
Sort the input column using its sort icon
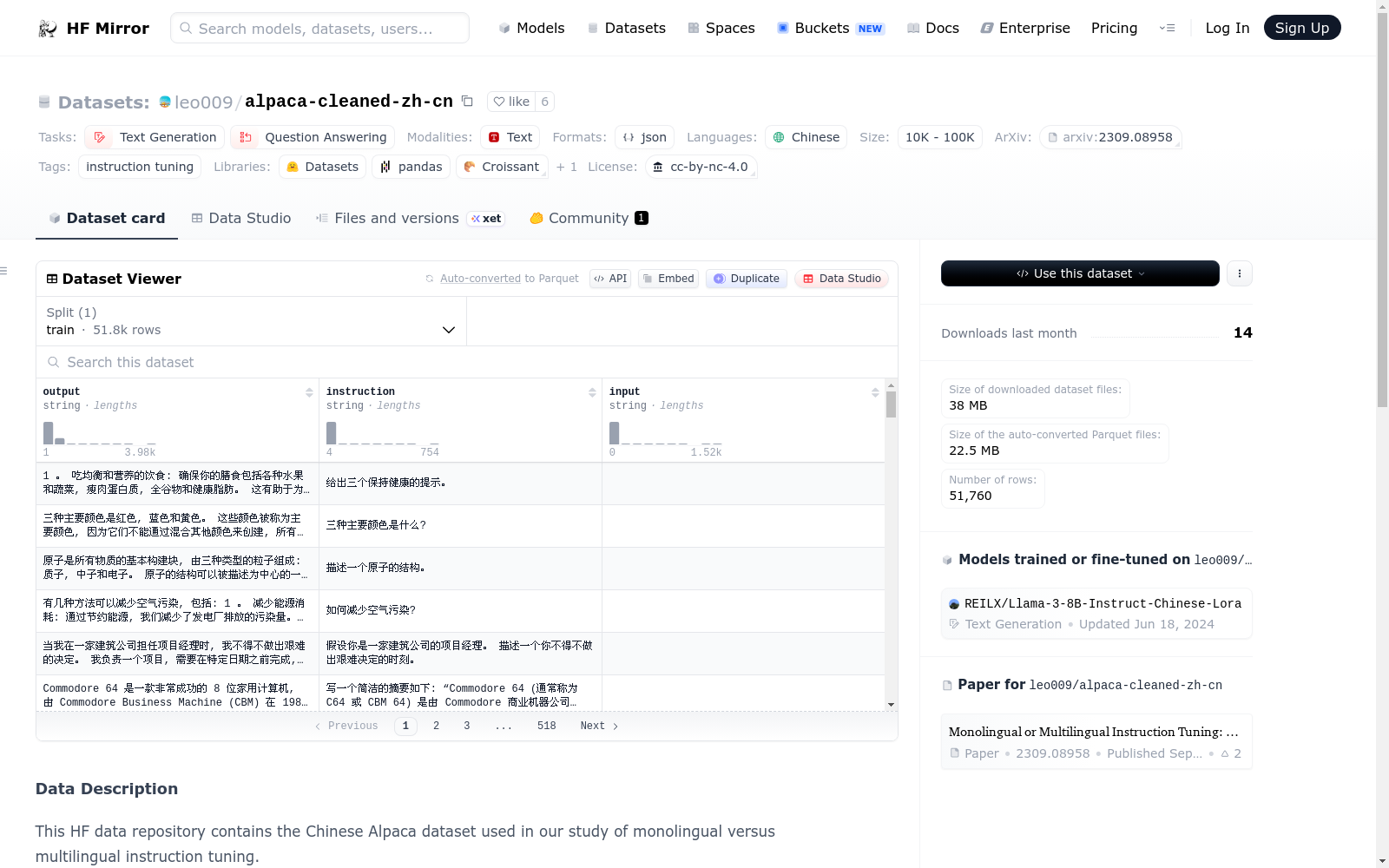(x=875, y=392)
